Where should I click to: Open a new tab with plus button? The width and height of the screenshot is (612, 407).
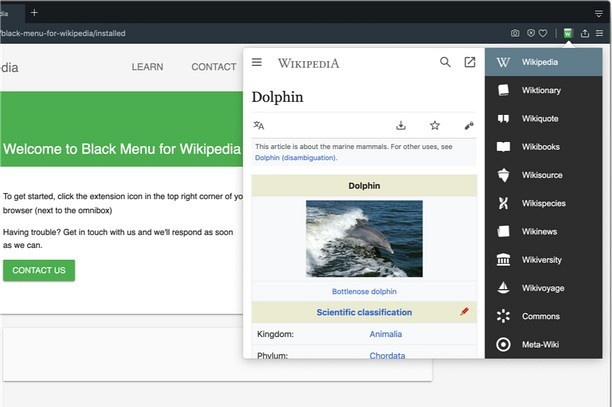pyautogui.click(x=34, y=12)
